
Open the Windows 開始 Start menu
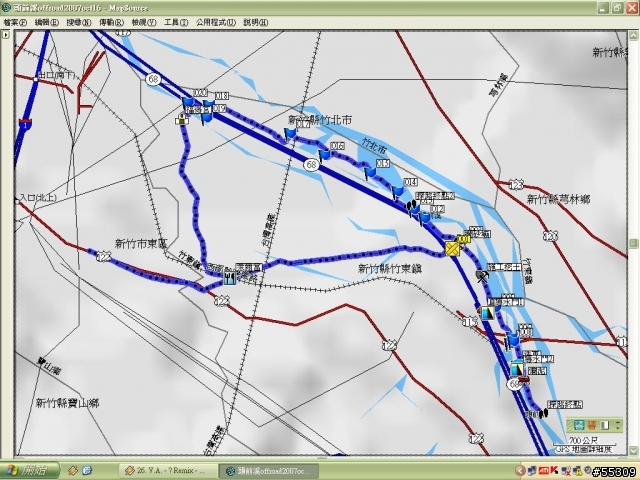pyautogui.click(x=29, y=470)
